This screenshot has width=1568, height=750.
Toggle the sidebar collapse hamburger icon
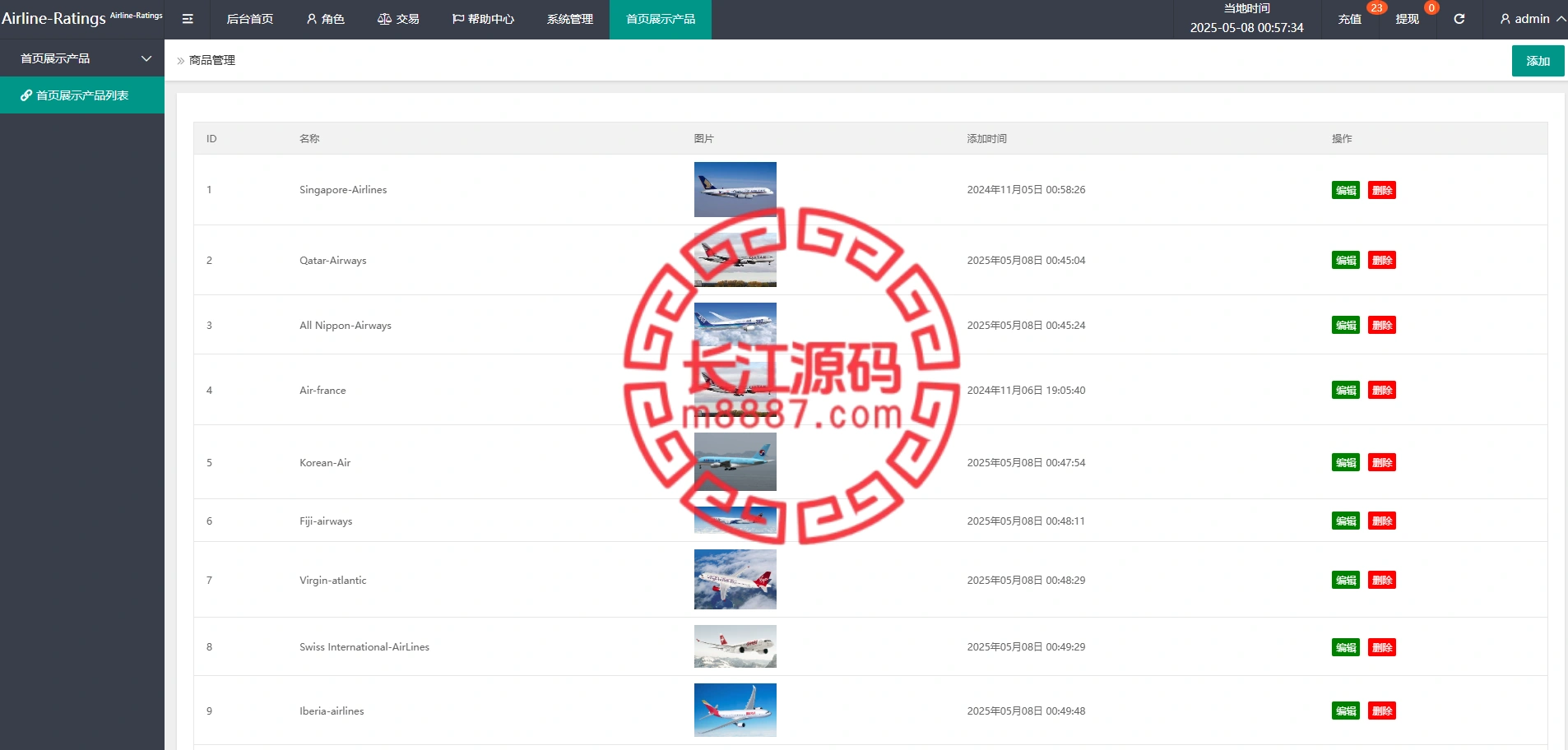click(x=188, y=19)
